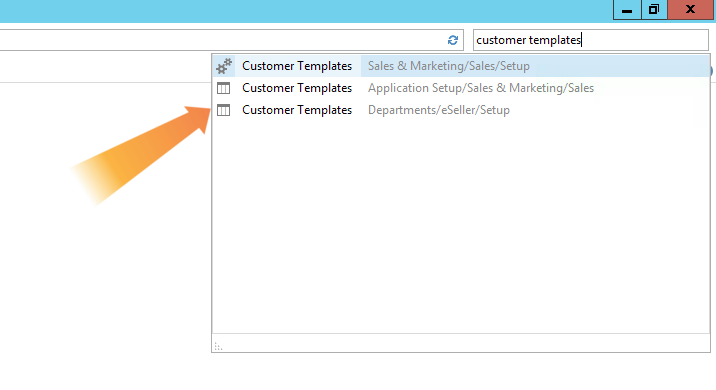
Task: Click the search box containing 'customer templates'
Action: coord(590,40)
